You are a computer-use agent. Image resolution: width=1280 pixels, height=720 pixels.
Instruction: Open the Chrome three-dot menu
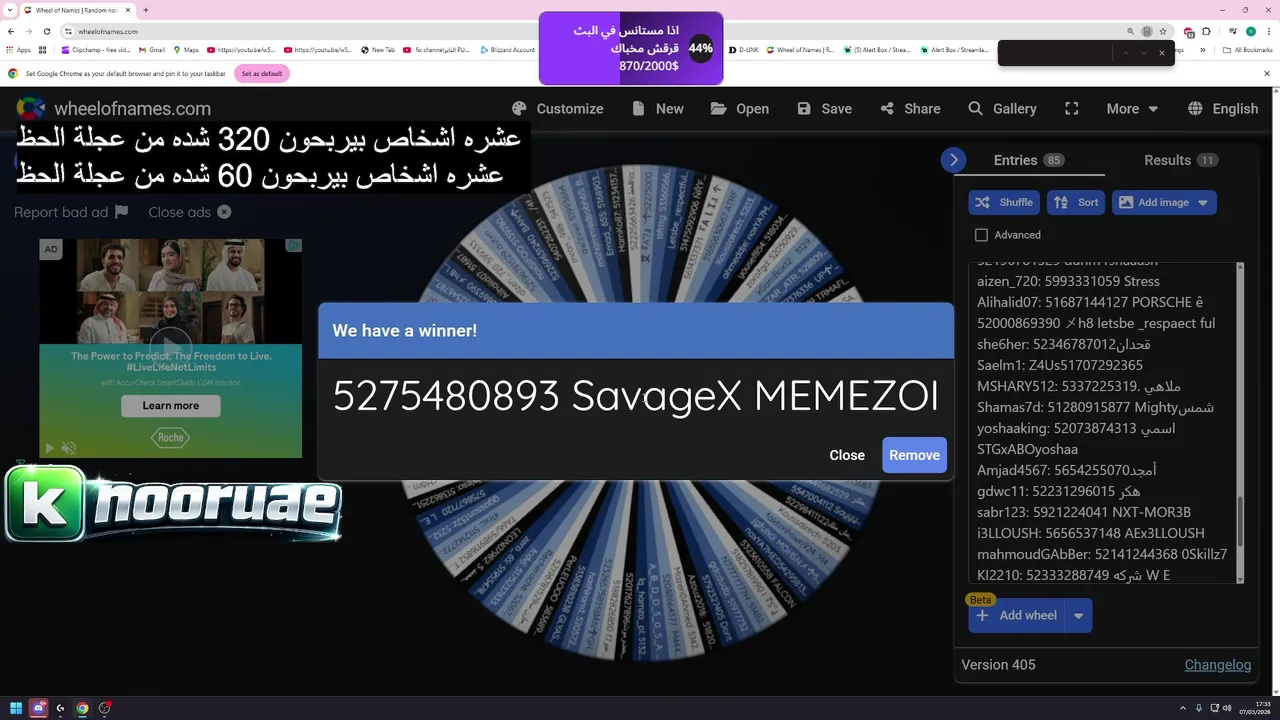click(x=1267, y=31)
